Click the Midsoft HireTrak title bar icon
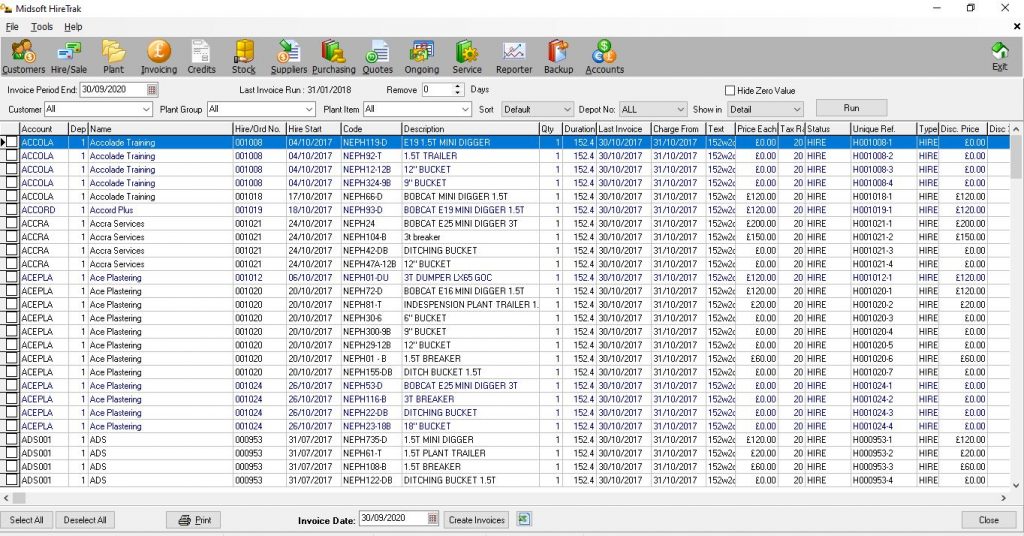The image size is (1024, 536). tap(7, 8)
